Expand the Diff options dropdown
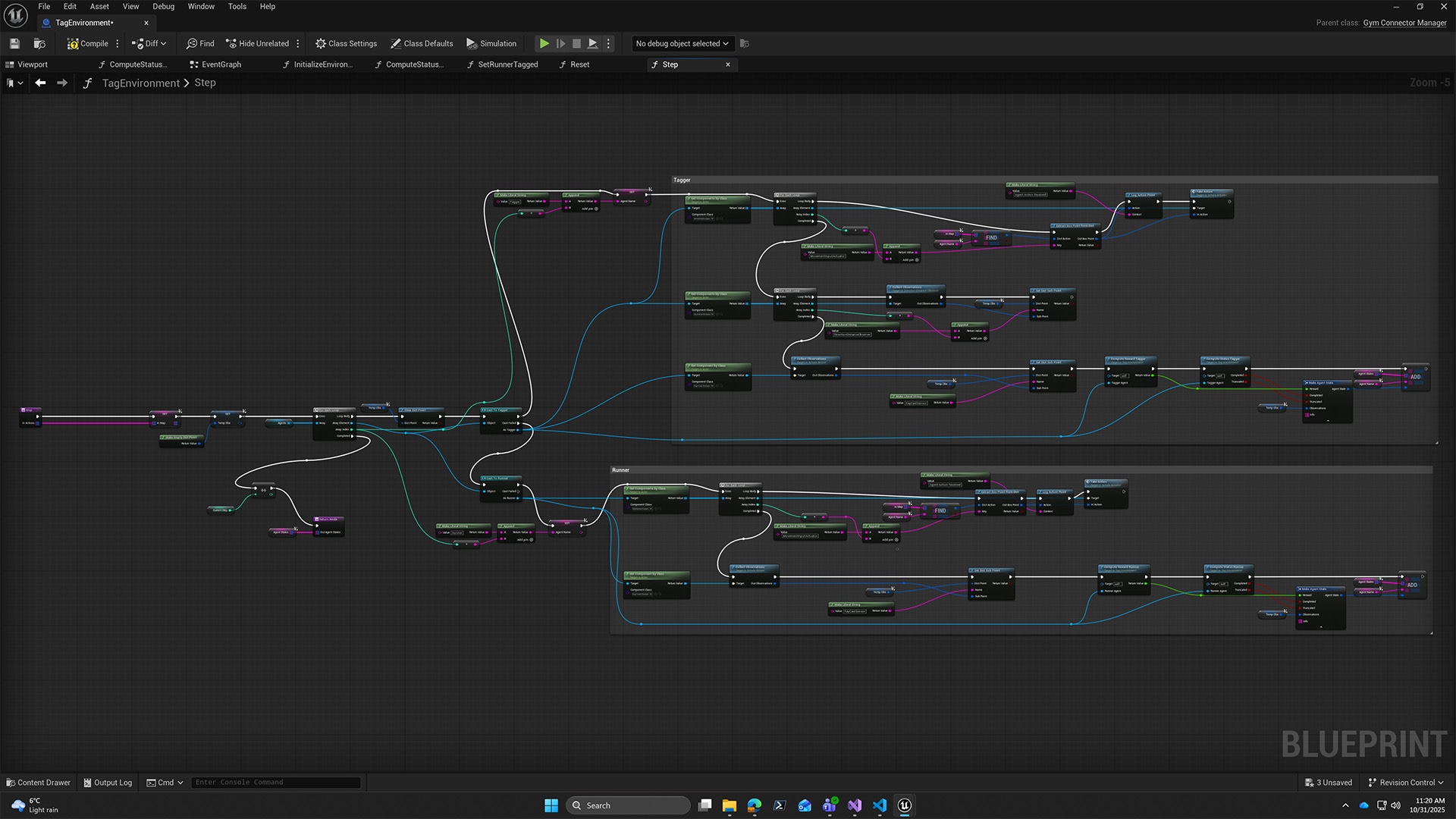Image resolution: width=1456 pixels, height=819 pixels. [163, 43]
